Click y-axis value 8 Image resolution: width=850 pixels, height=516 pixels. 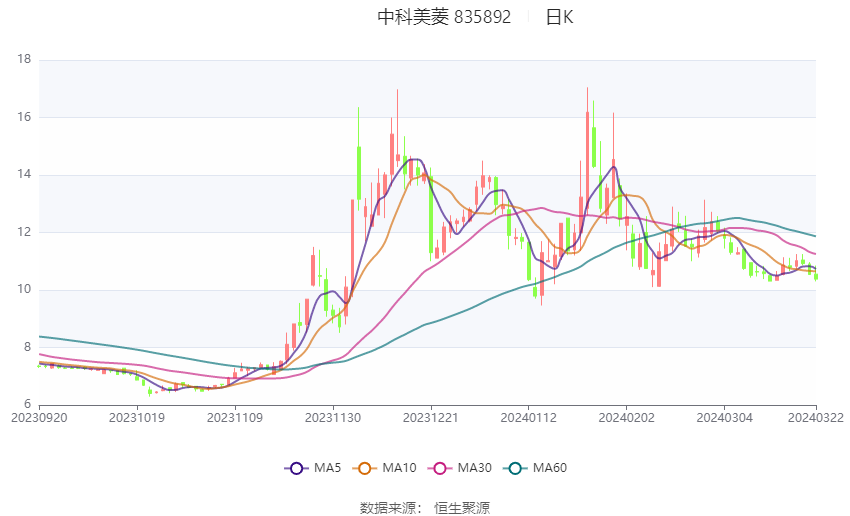pos(28,347)
